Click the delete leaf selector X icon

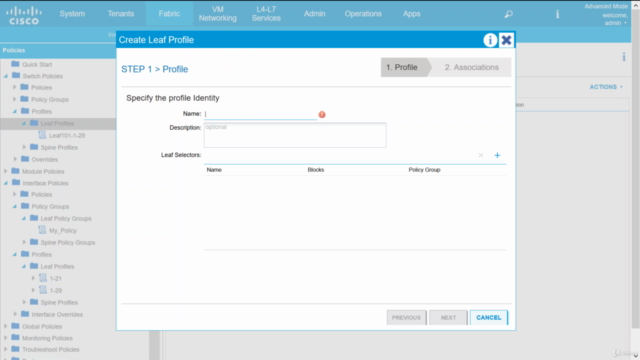point(480,155)
